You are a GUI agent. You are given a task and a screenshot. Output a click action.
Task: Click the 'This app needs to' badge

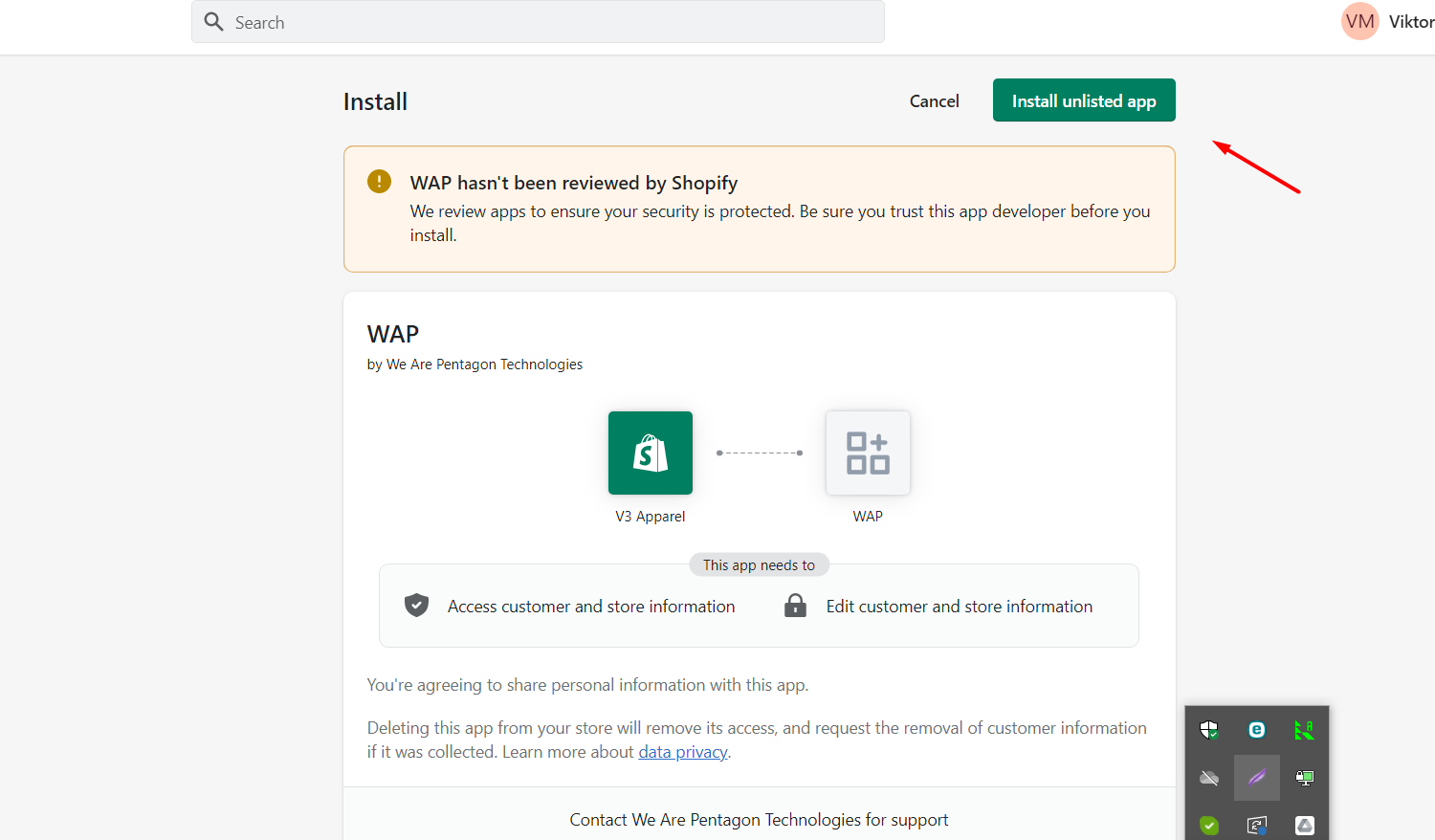coord(759,565)
